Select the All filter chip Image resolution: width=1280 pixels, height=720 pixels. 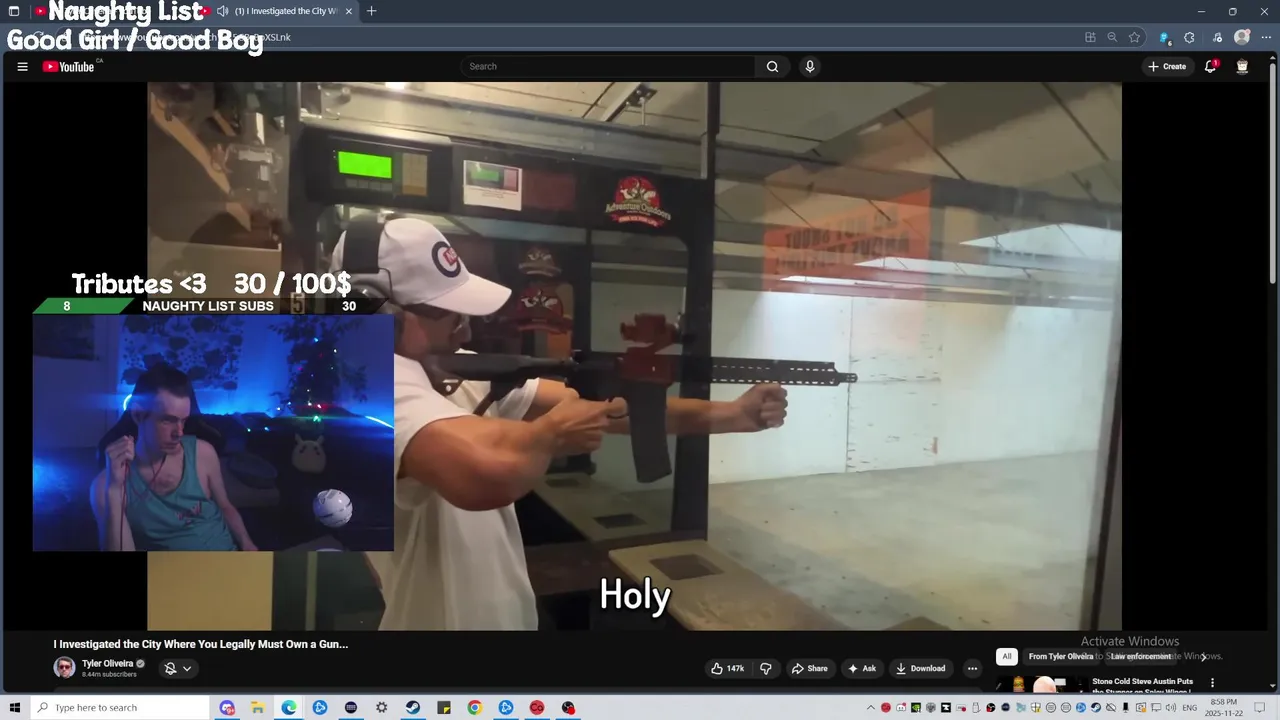[1007, 657]
